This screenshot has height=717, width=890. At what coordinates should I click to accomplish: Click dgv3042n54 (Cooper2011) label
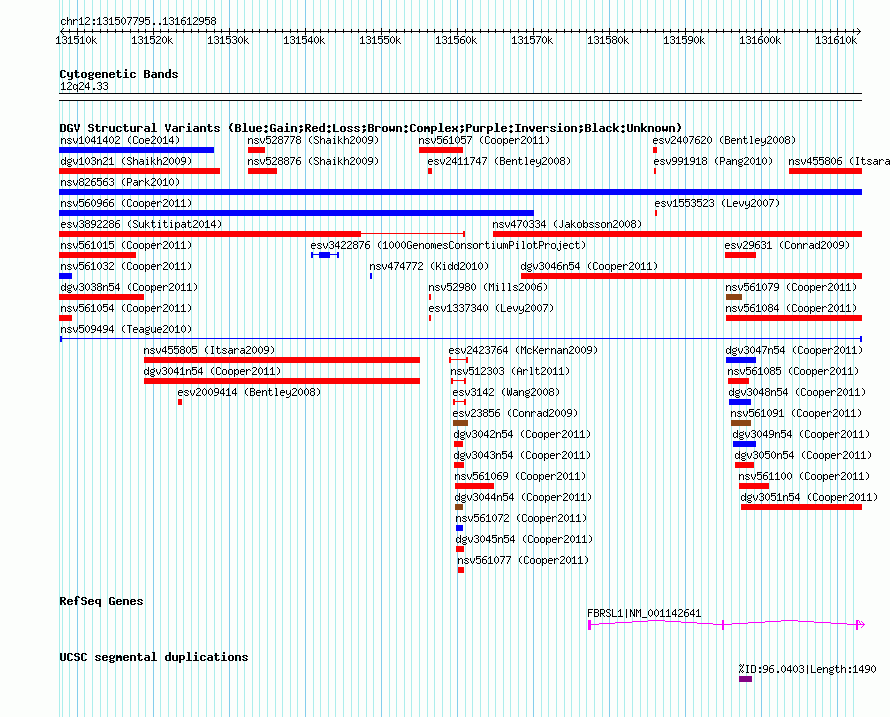click(x=522, y=434)
